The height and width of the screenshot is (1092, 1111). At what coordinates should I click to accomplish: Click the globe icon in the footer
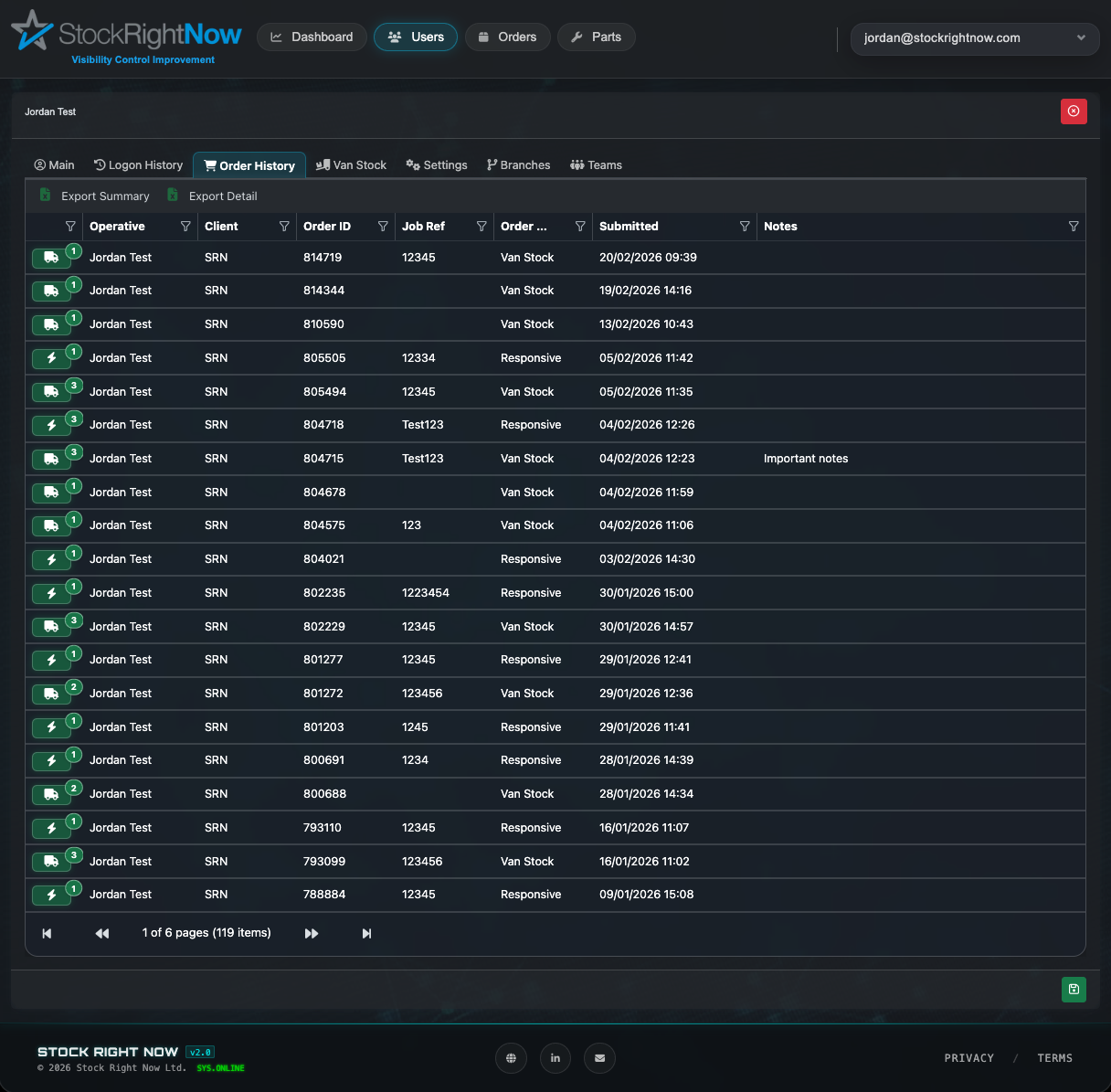[x=511, y=1058]
